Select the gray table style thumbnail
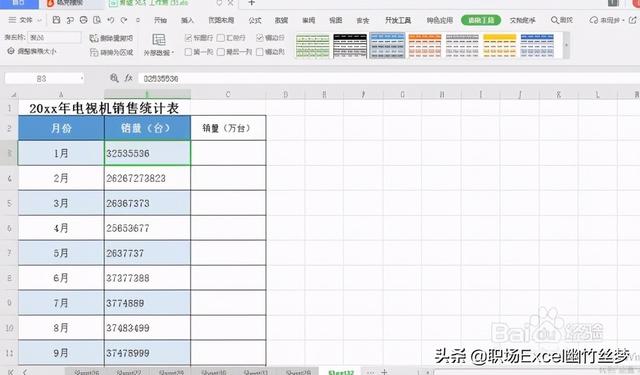Viewport: 640px width, 375px height. pos(462,46)
